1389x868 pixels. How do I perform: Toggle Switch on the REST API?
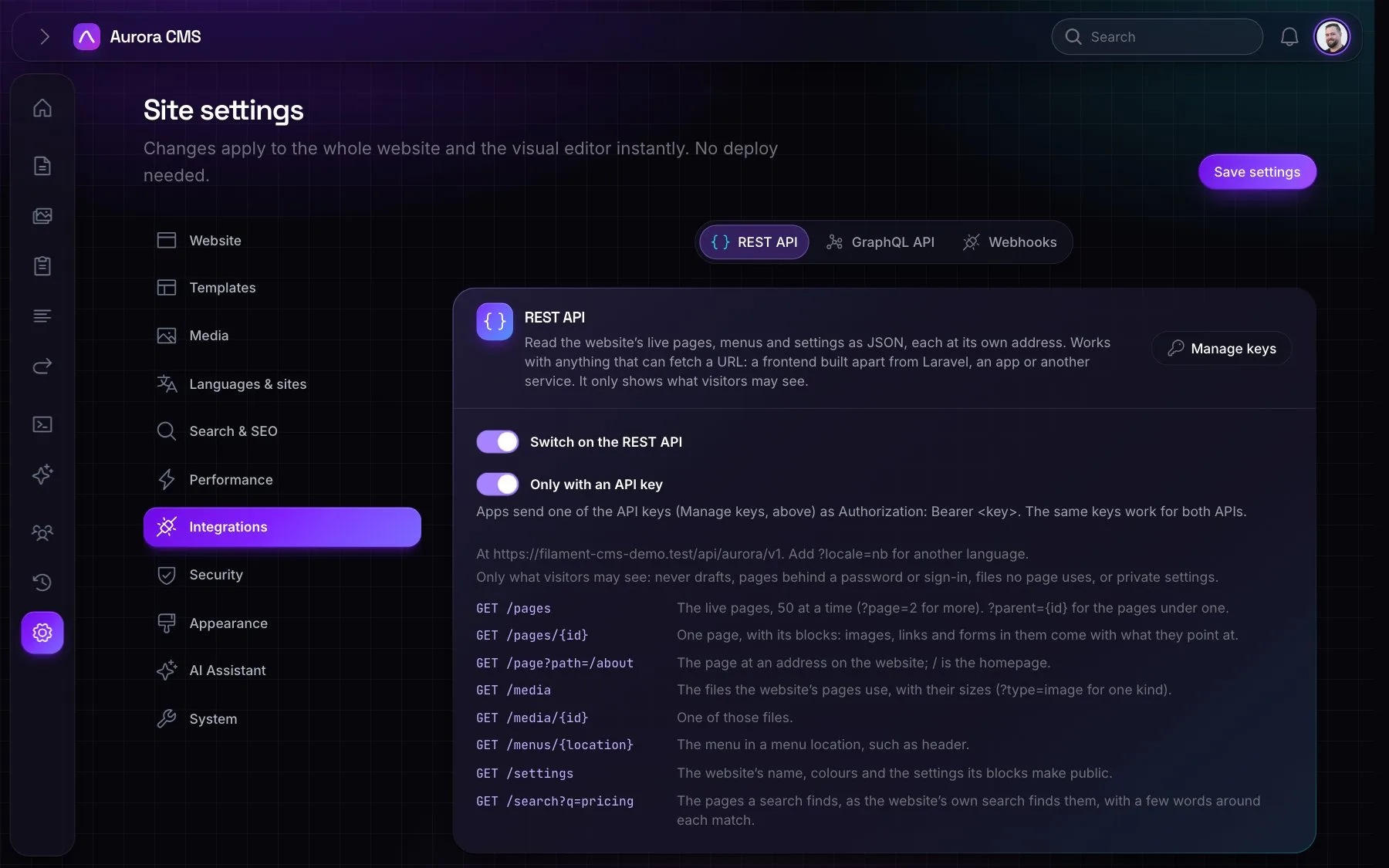(x=498, y=442)
